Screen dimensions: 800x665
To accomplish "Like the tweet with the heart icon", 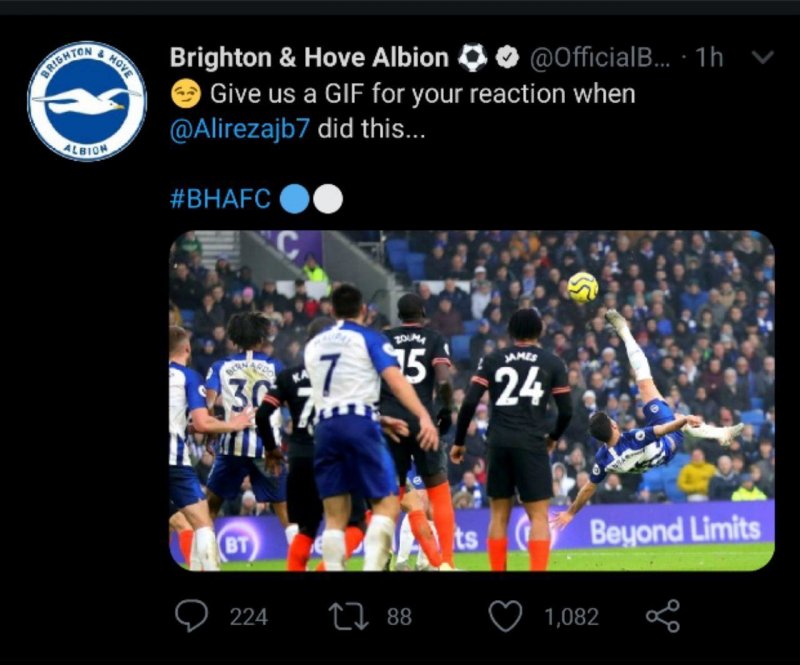I will pyautogui.click(x=506, y=616).
